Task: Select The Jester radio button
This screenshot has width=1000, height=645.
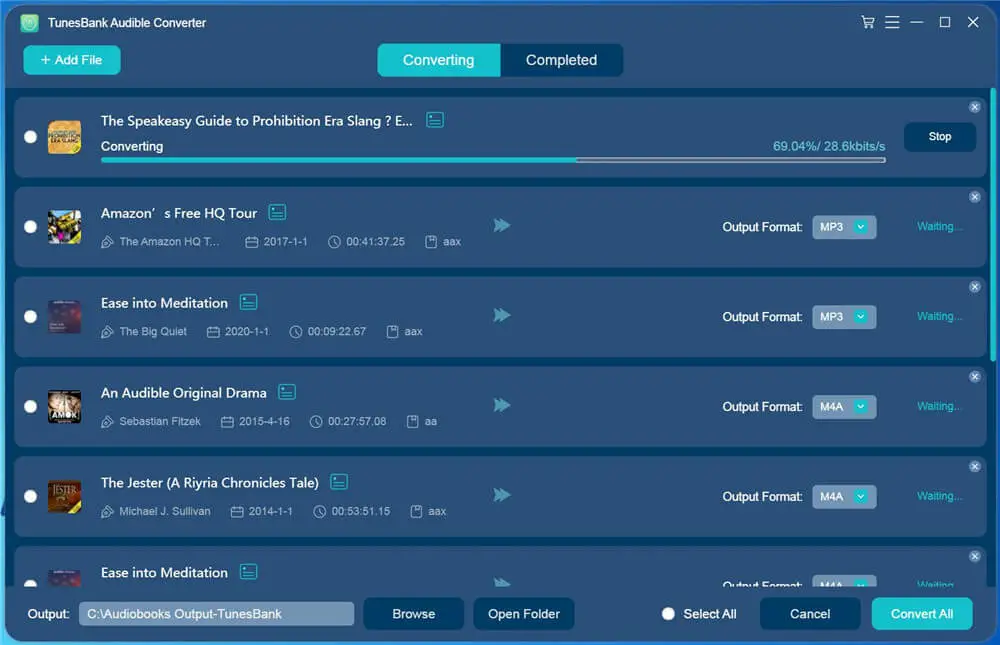Action: pos(30,497)
